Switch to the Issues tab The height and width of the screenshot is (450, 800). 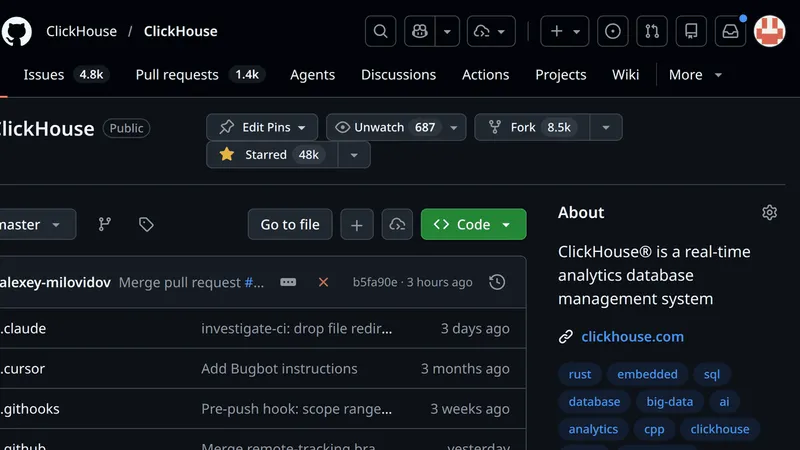(x=65, y=75)
